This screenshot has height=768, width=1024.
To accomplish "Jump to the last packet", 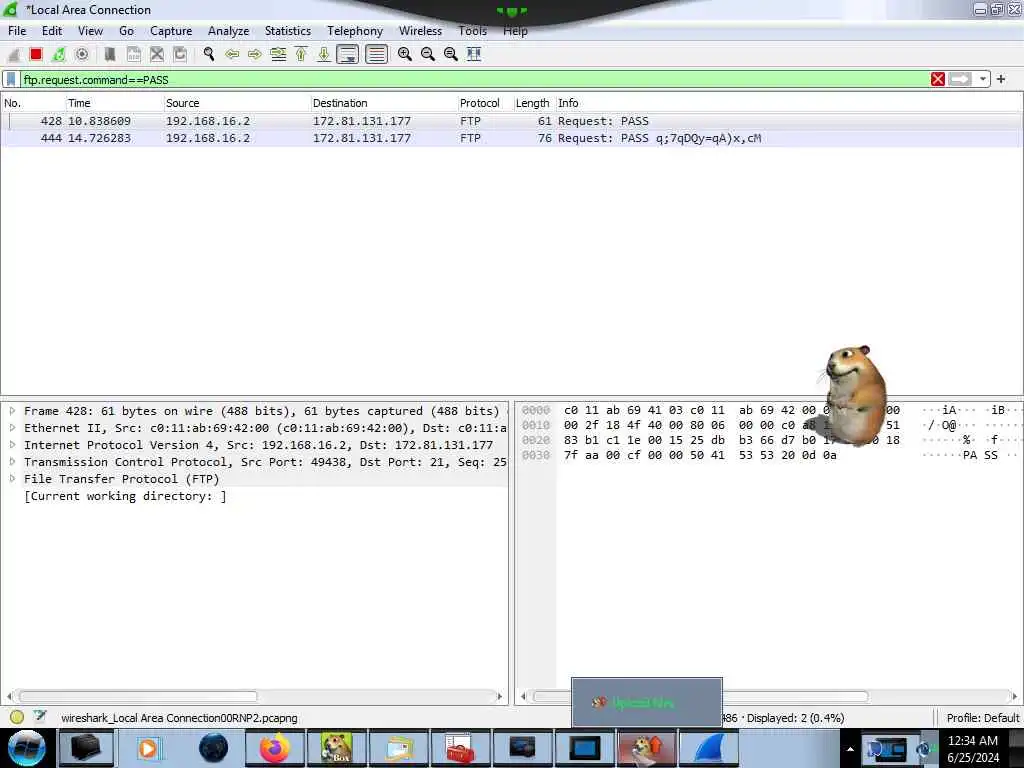I will coord(324,54).
